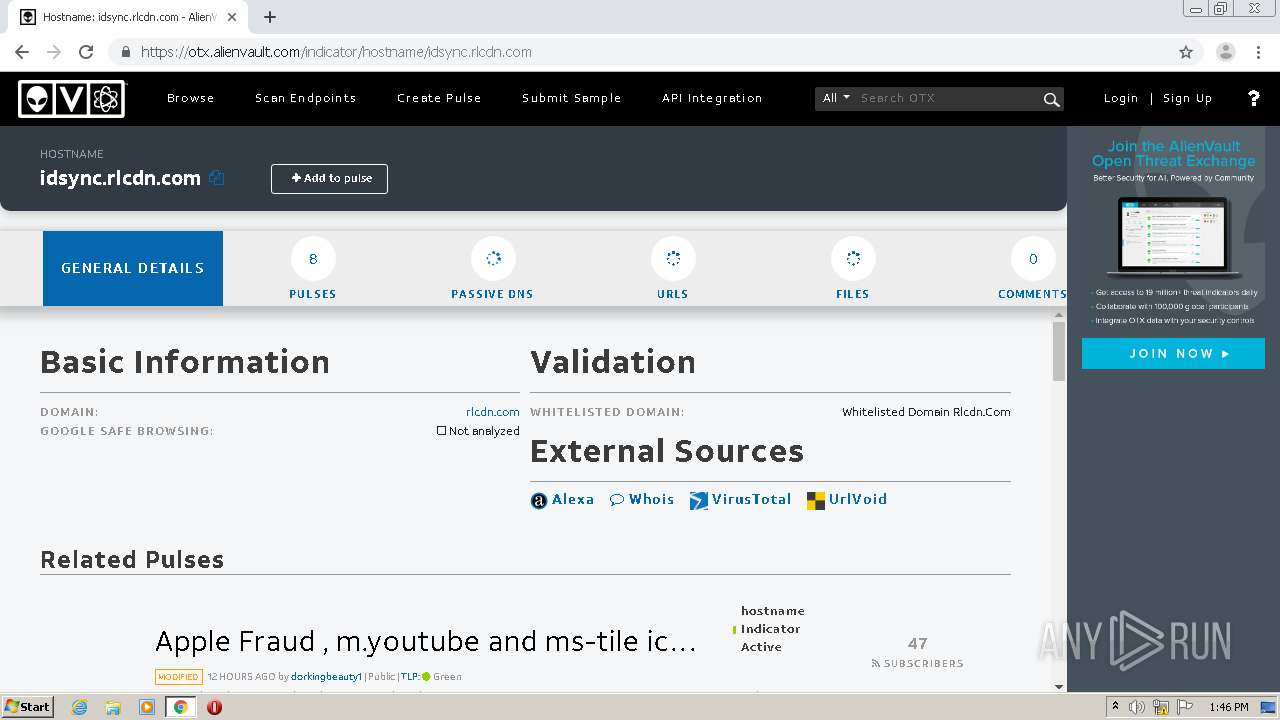
Task: Click the taskbar clock 1:46 PM
Action: point(1228,707)
